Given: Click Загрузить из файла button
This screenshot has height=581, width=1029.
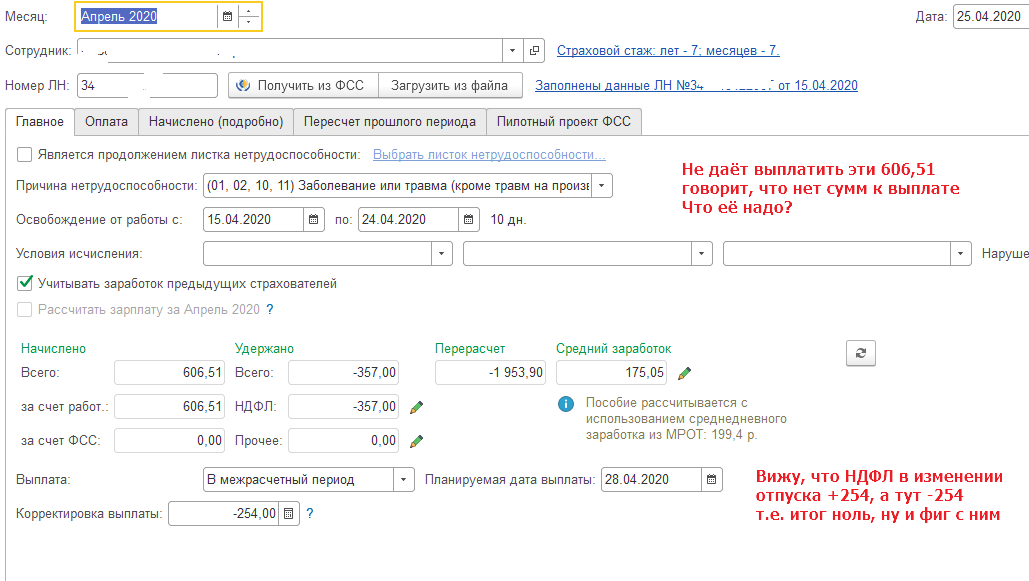Looking at the screenshot, I should tap(450, 86).
